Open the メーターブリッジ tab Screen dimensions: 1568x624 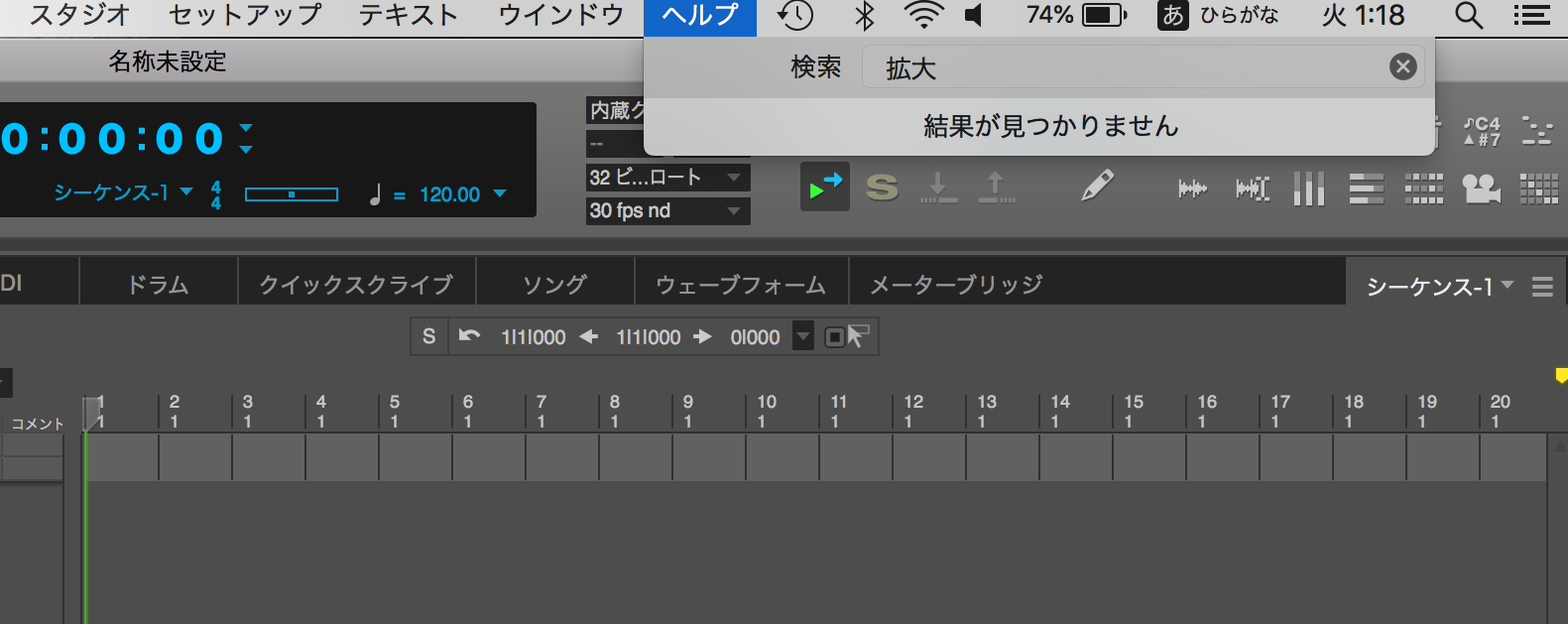(x=956, y=285)
